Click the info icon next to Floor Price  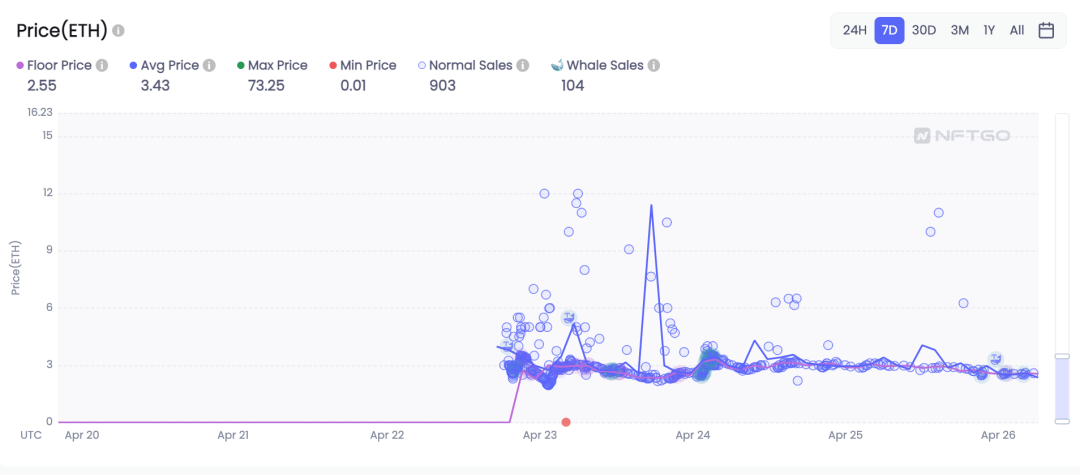[102, 65]
